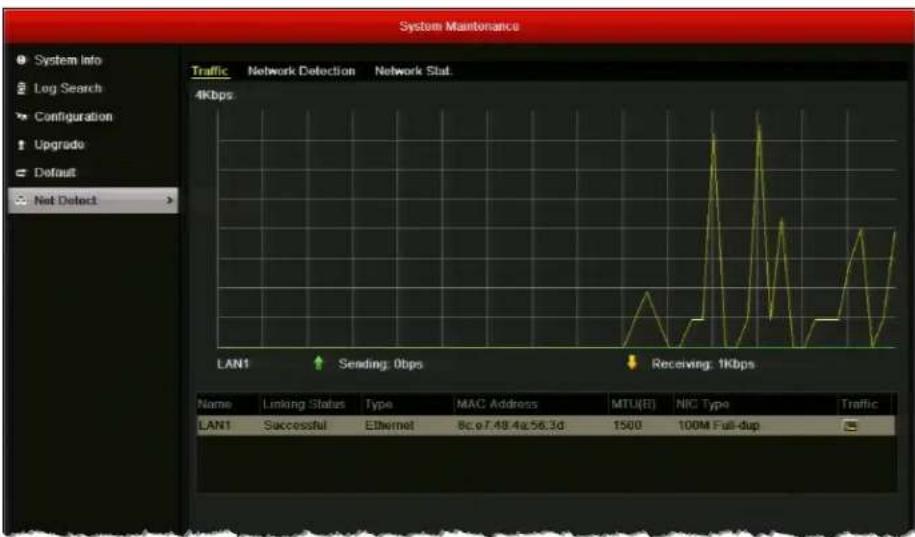915x537 pixels.
Task: Click the NIC Type column header
Action: coord(702,404)
